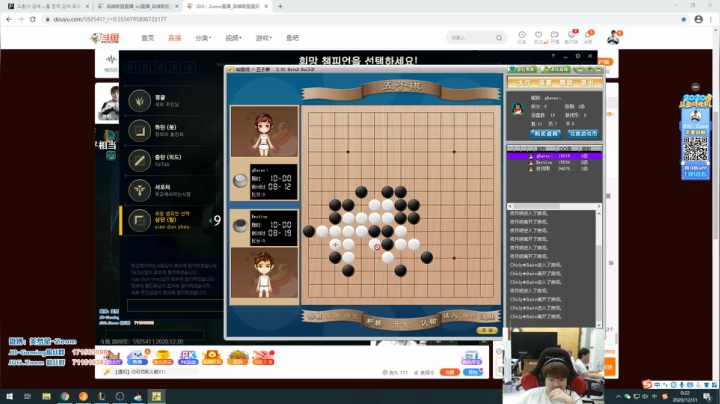Open the 首页 home tab on Douyu
Image resolution: width=720 pixels, height=404 pixels.
[147, 38]
